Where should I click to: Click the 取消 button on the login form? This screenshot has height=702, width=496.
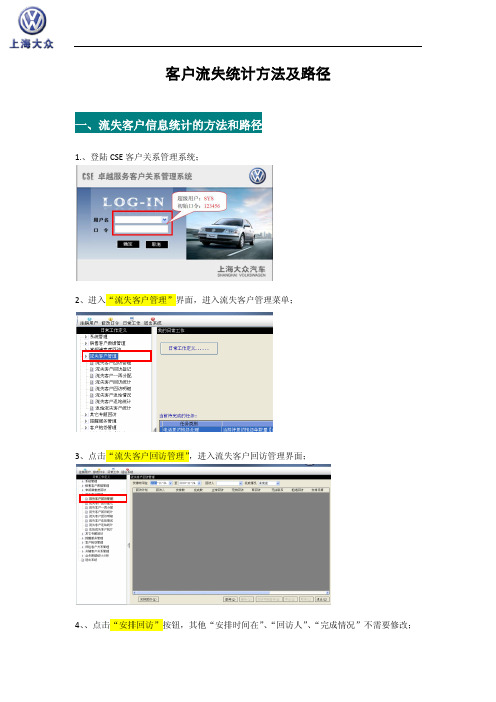157,244
